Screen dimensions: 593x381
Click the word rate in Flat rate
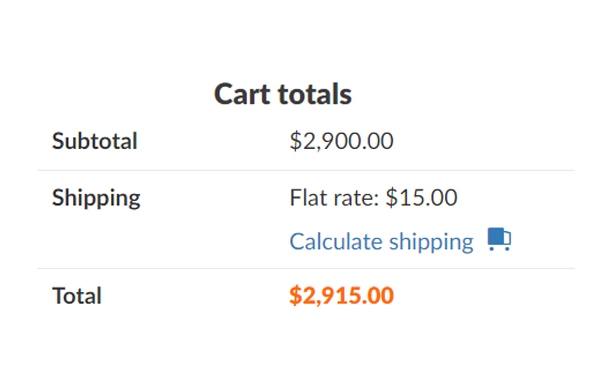[x=353, y=198]
